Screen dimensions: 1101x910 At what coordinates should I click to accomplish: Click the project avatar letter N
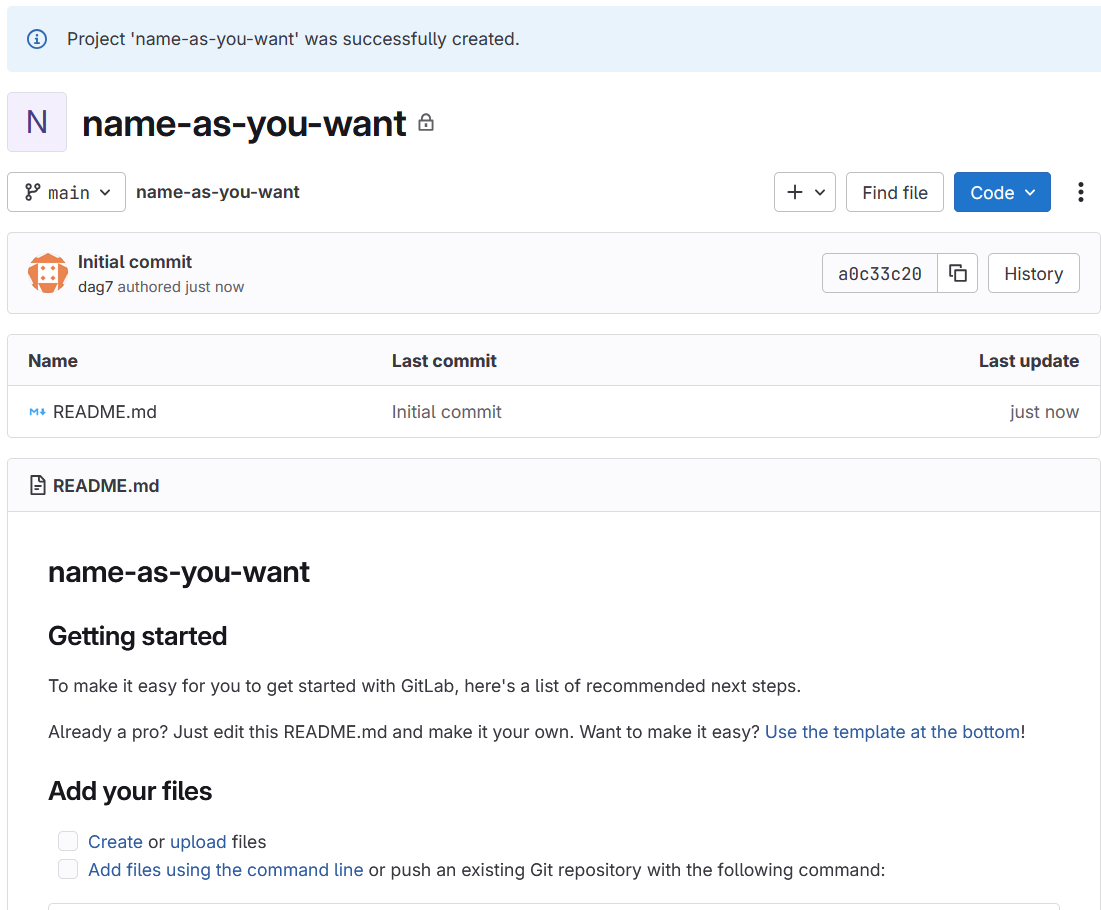[37, 122]
